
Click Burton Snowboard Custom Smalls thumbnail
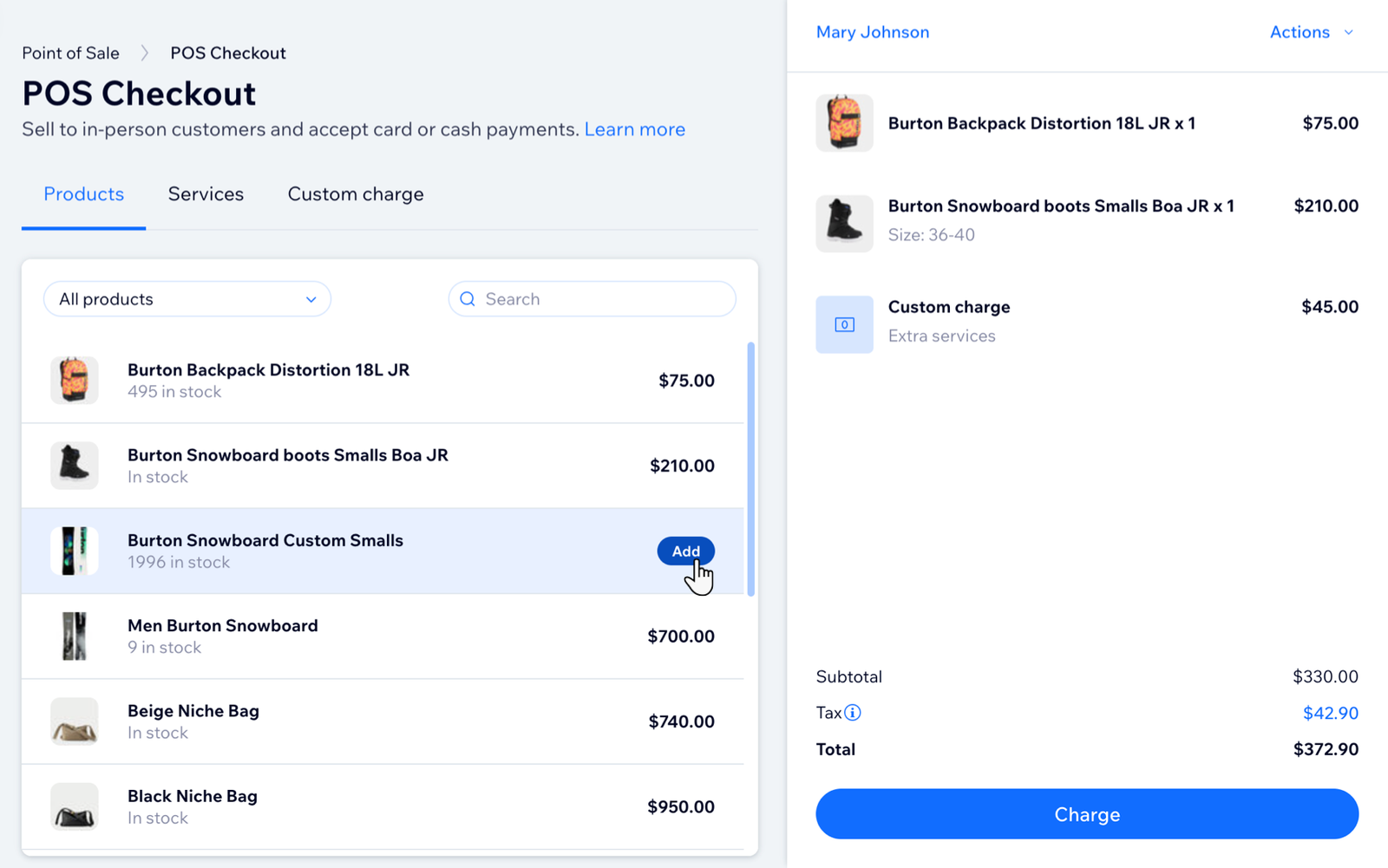[74, 551]
